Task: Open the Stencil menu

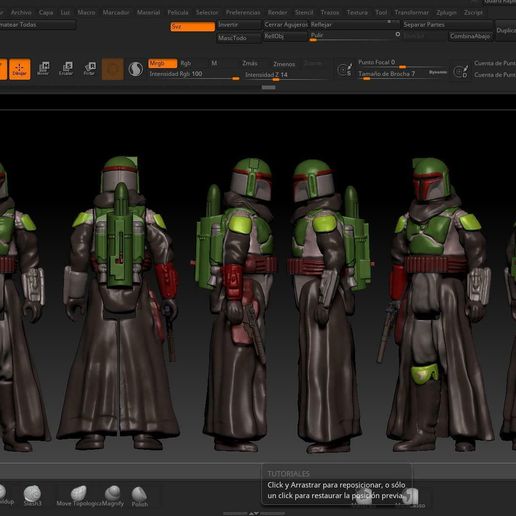Action: pos(304,13)
